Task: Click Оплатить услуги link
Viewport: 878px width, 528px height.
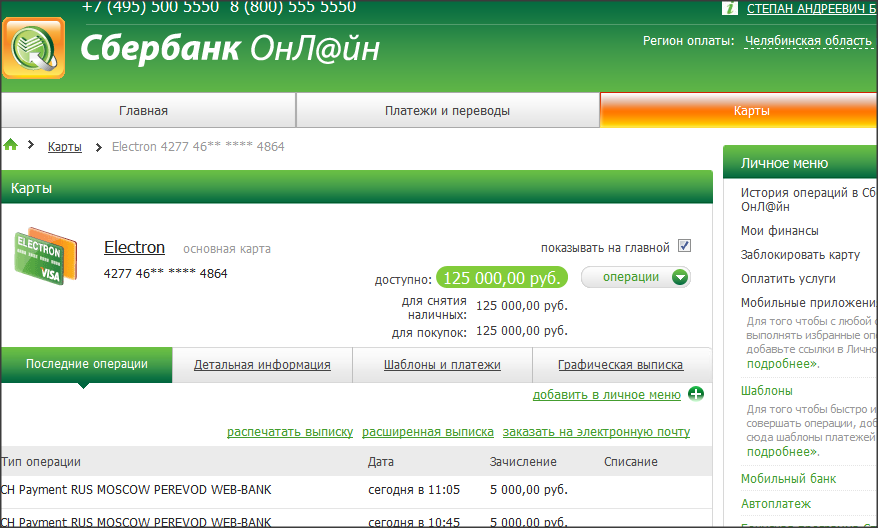Action: pos(788,278)
